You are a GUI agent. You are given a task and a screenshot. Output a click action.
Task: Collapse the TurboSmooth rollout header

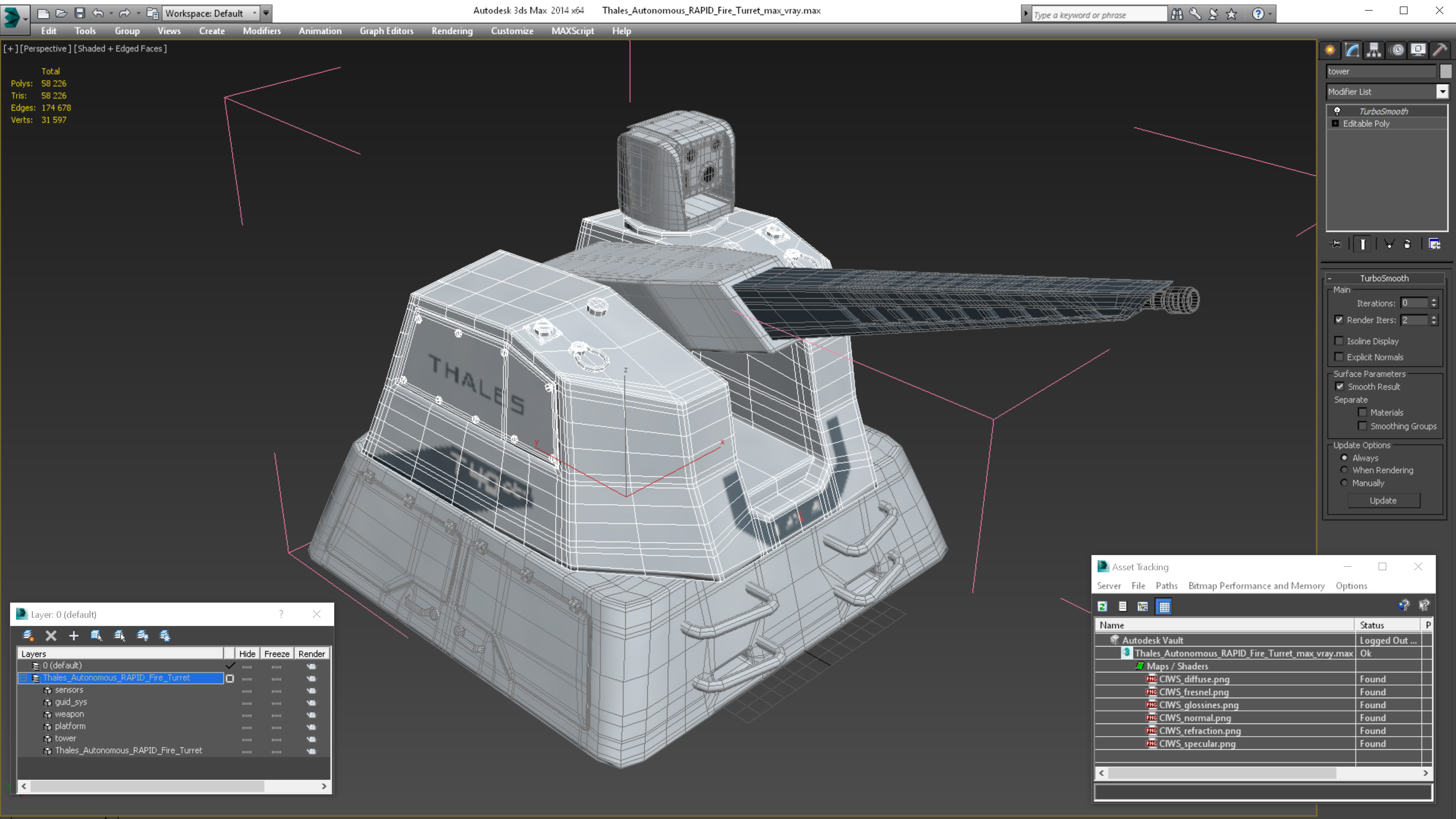coord(1384,278)
